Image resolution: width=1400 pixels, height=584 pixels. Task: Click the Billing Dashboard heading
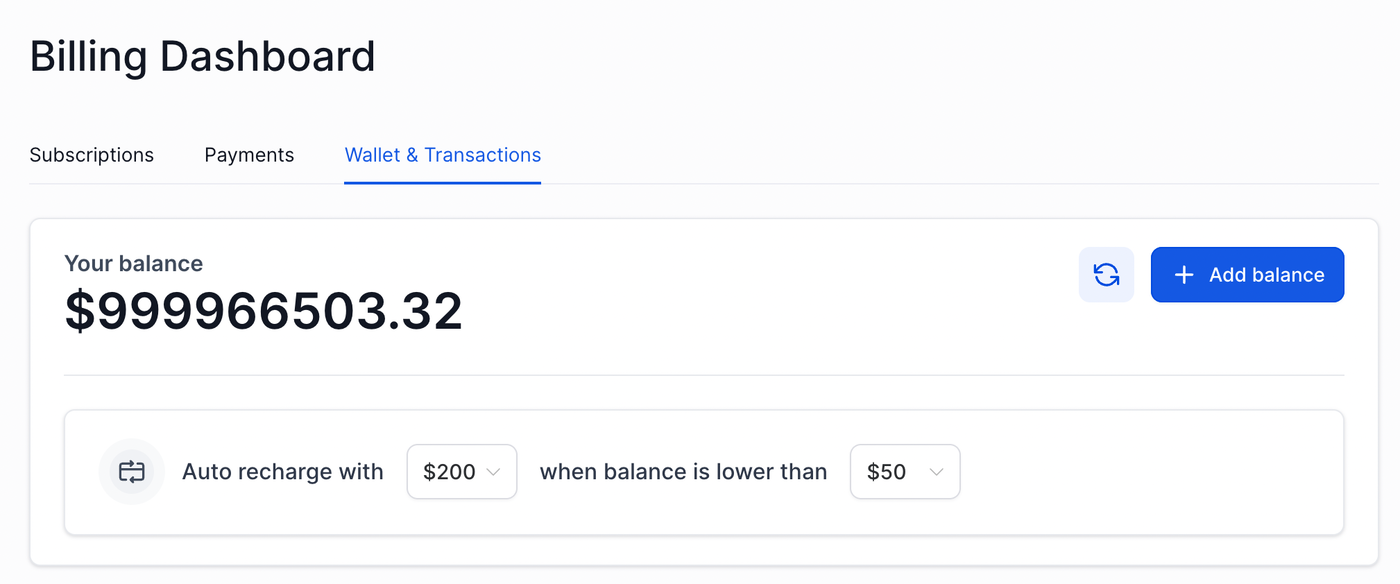(x=202, y=57)
